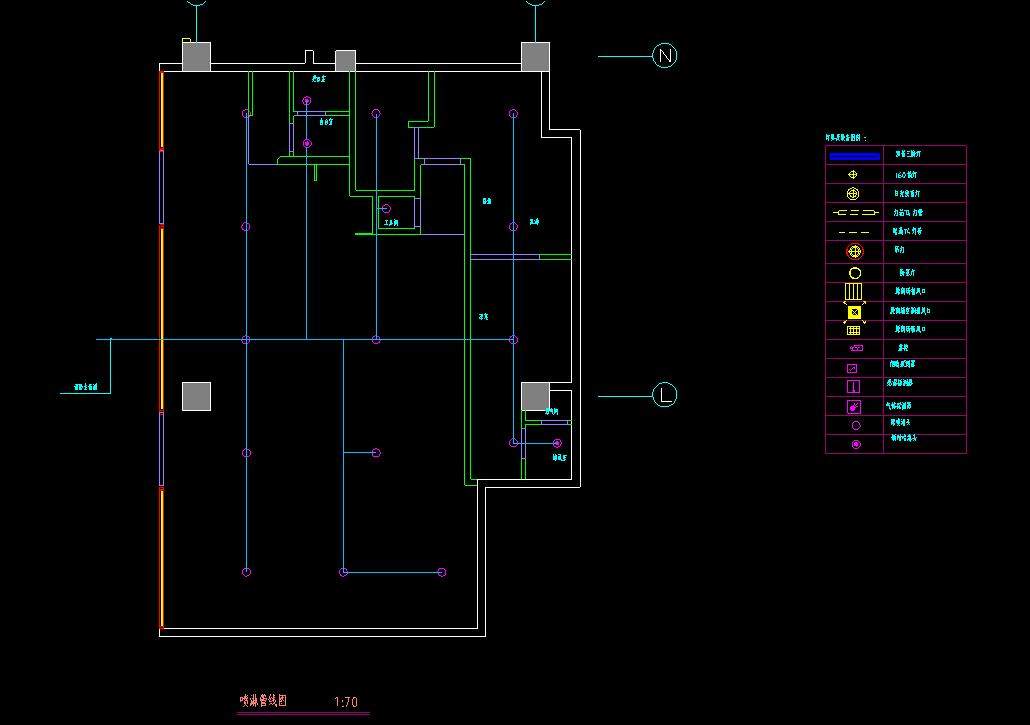Select the gray column at top-right corner

click(x=535, y=56)
